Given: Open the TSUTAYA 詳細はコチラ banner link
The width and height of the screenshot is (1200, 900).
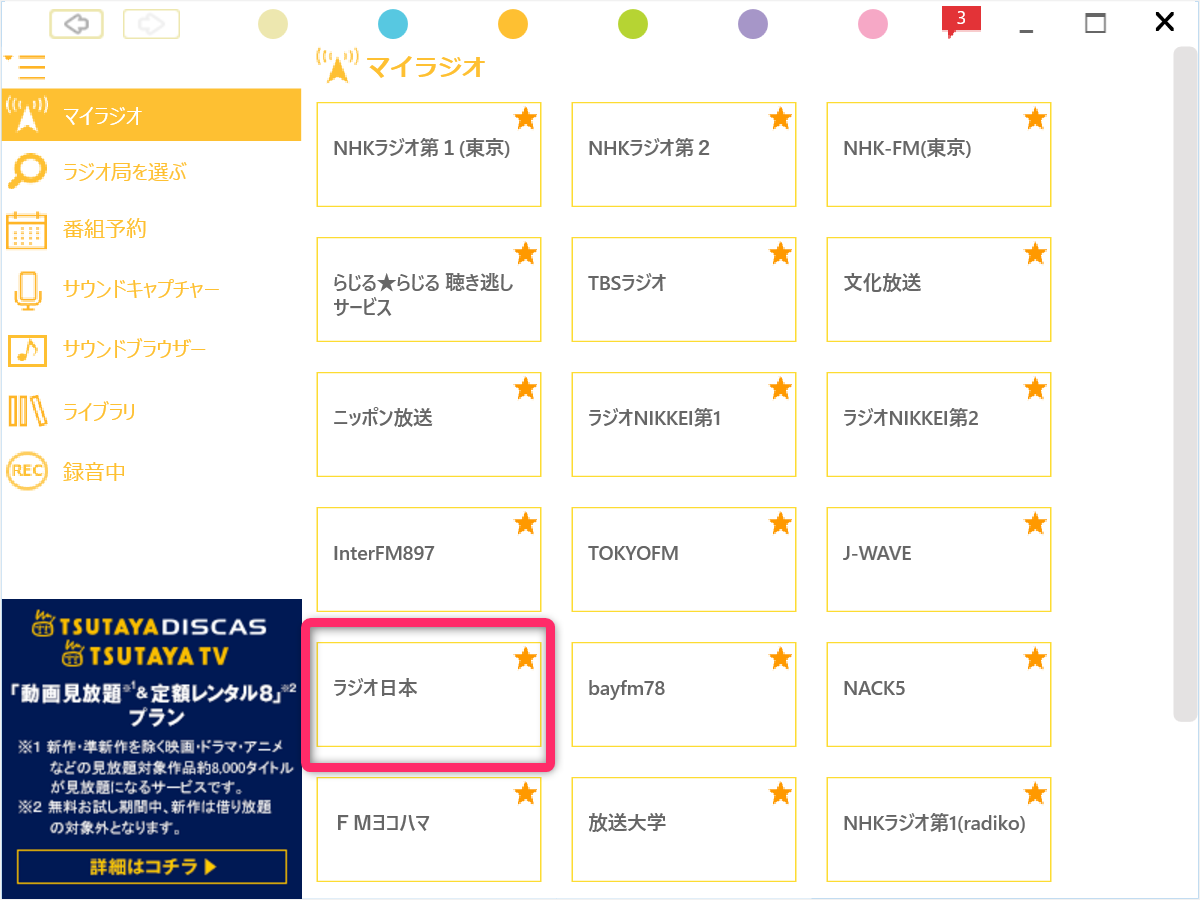Looking at the screenshot, I should pos(152,867).
